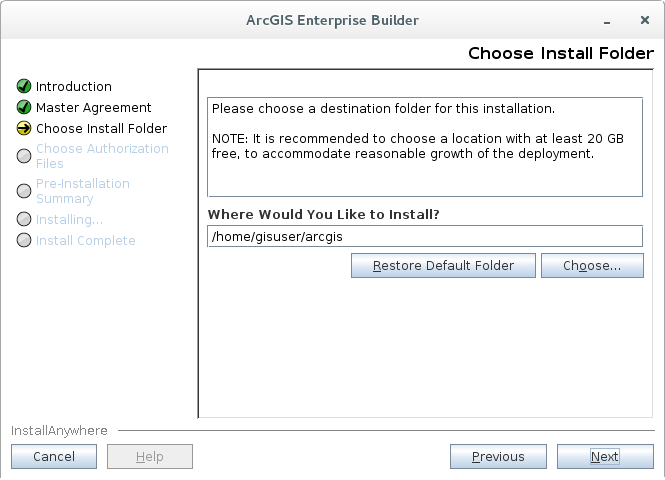The image size is (665, 480).
Task: Proceed by clicking the Next button
Action: click(x=604, y=457)
